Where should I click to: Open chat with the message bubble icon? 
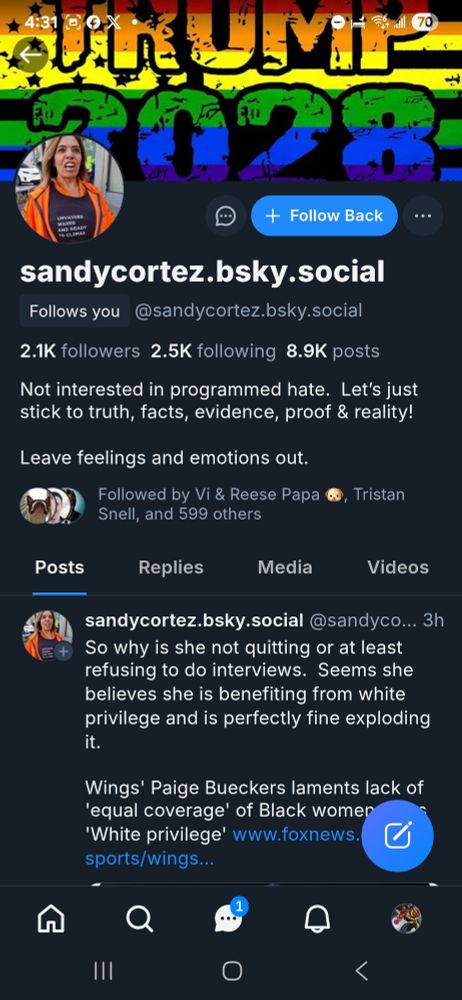225,216
